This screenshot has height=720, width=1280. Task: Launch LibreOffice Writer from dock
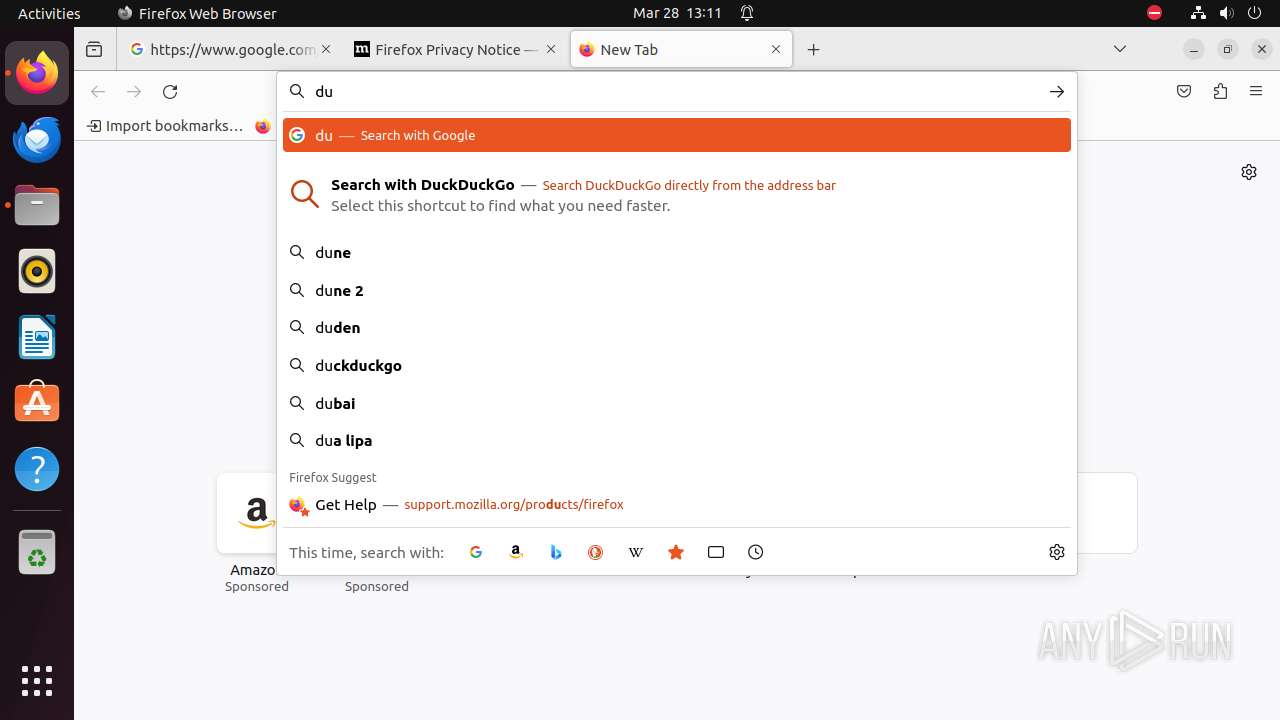[37, 337]
